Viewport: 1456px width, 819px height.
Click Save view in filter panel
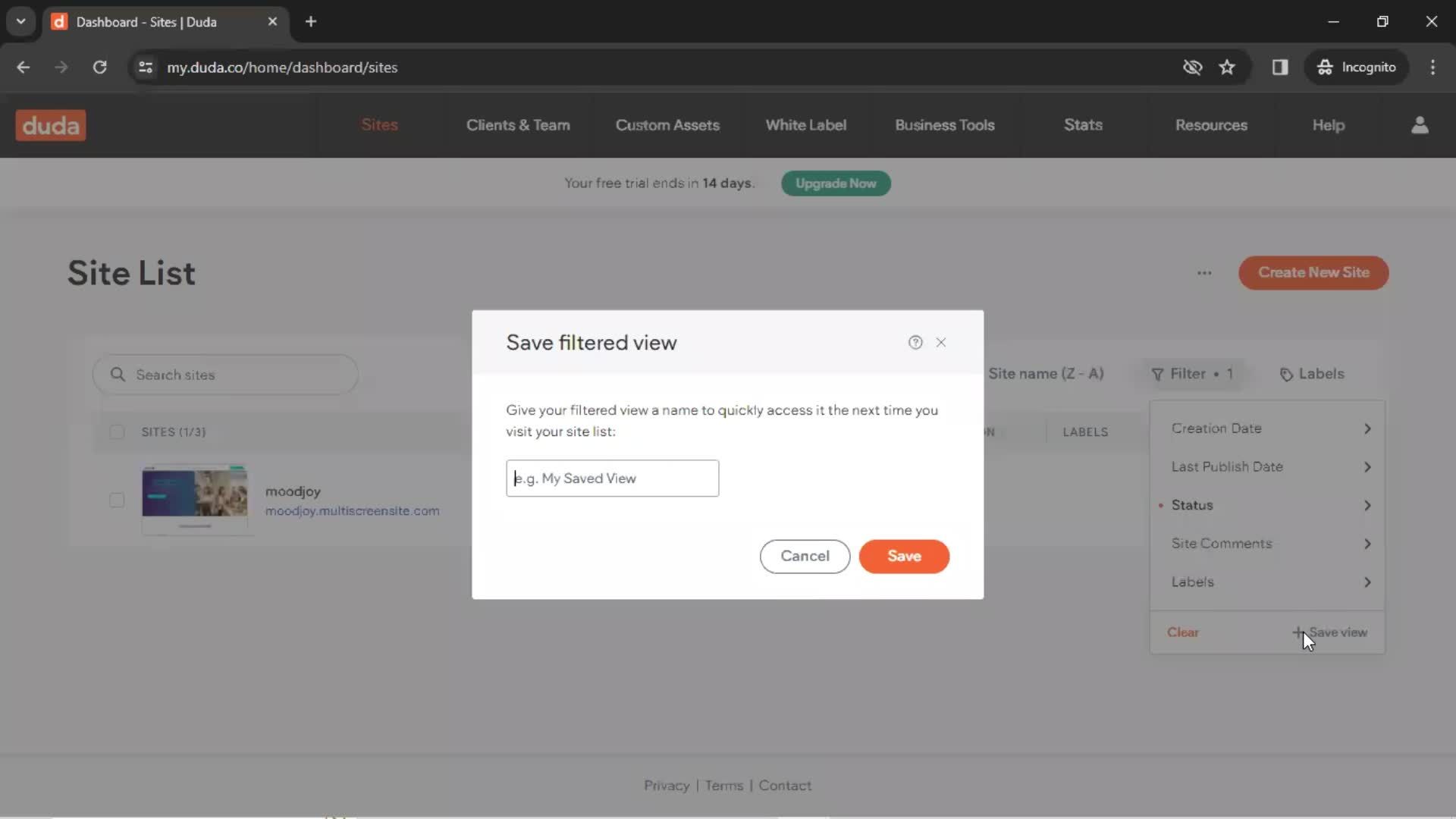click(x=1330, y=632)
